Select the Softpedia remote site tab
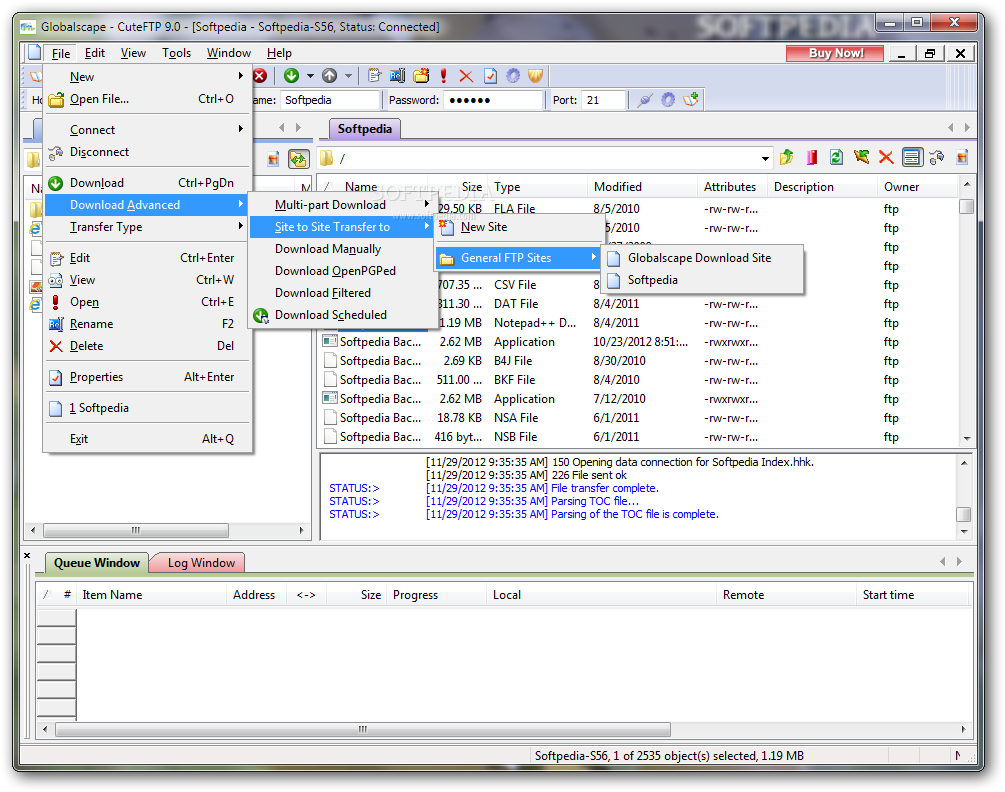The image size is (1005, 792). click(x=365, y=129)
